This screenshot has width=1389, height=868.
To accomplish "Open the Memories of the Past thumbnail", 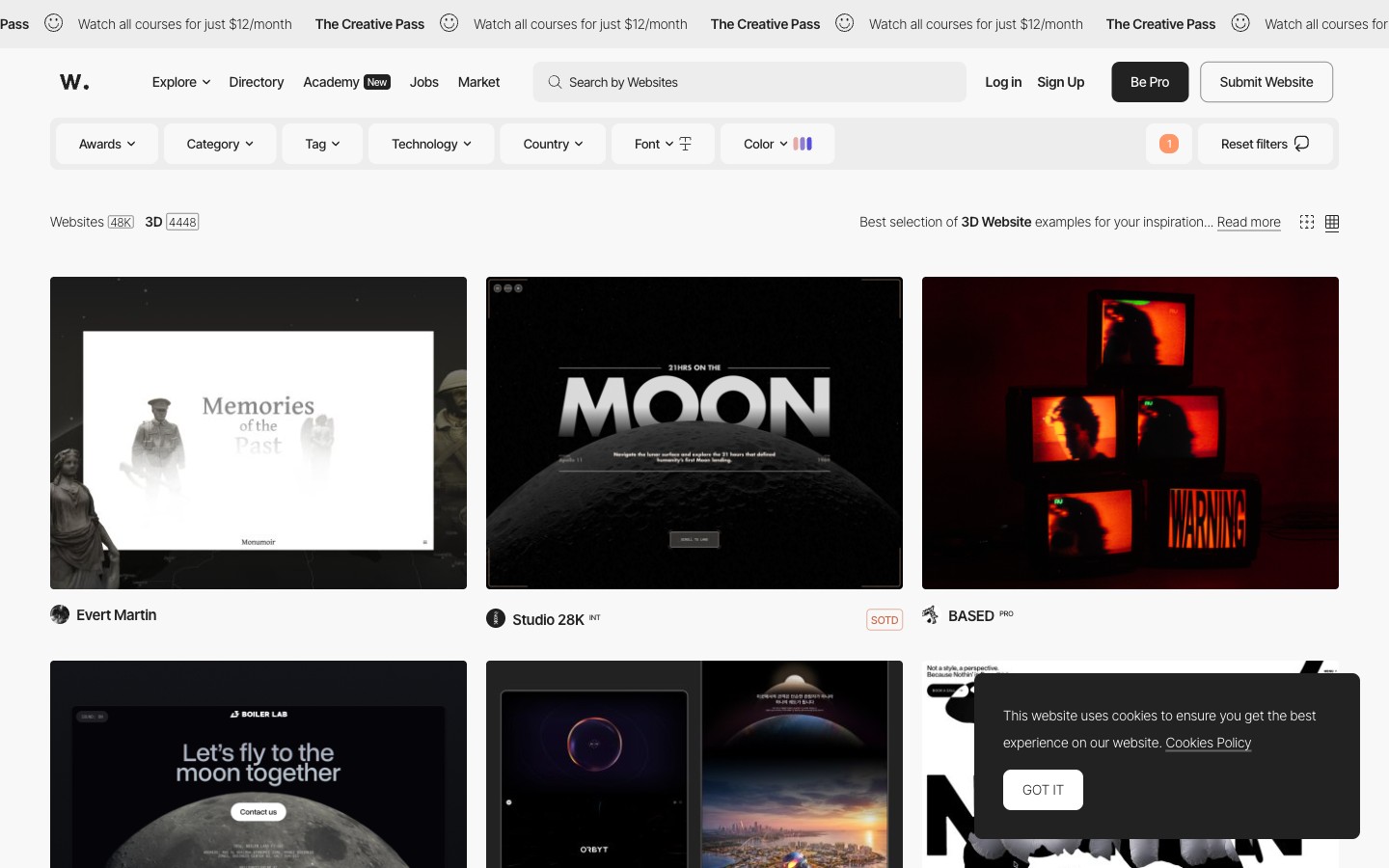I will coord(259,433).
